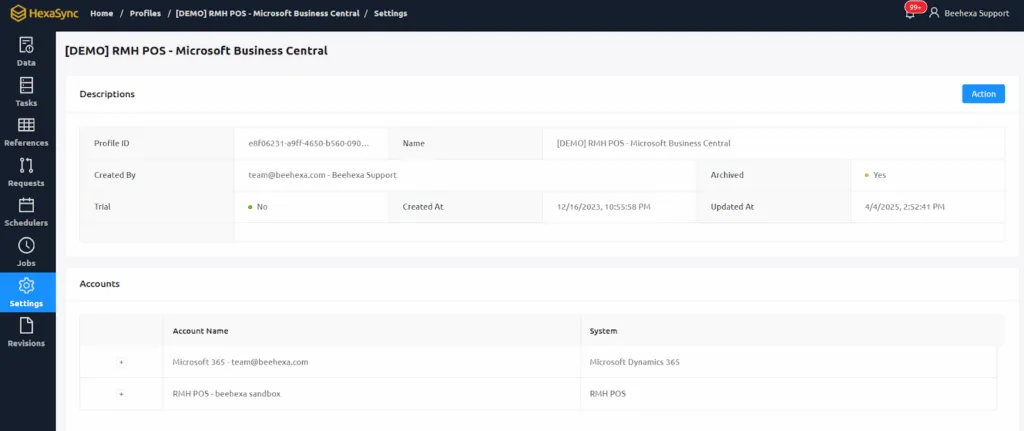1024x431 pixels.
Task: Open the [DEMO] RMH POS breadcrumb link
Action: pyautogui.click(x=268, y=13)
